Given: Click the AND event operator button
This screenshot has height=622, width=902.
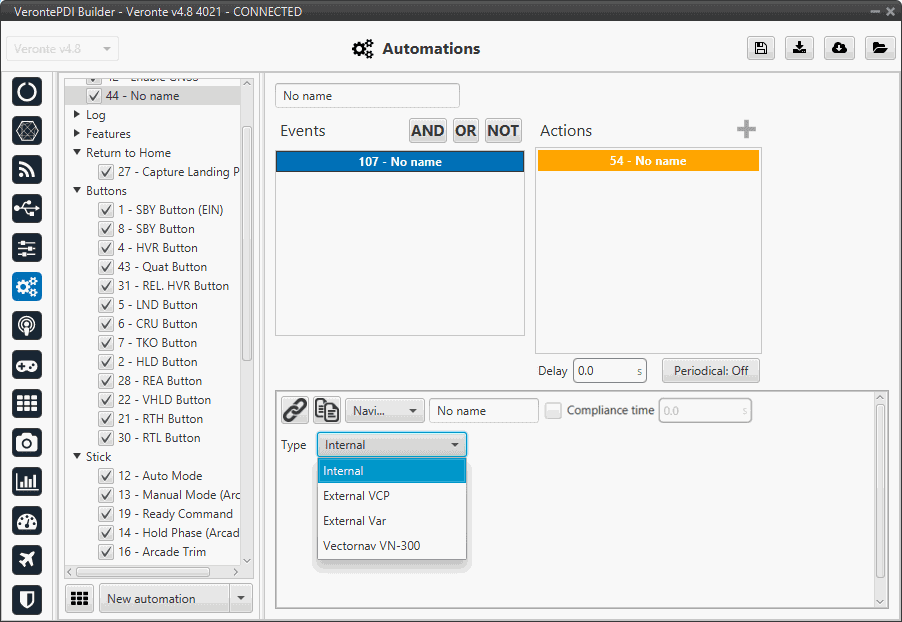Looking at the screenshot, I should pyautogui.click(x=427, y=131).
